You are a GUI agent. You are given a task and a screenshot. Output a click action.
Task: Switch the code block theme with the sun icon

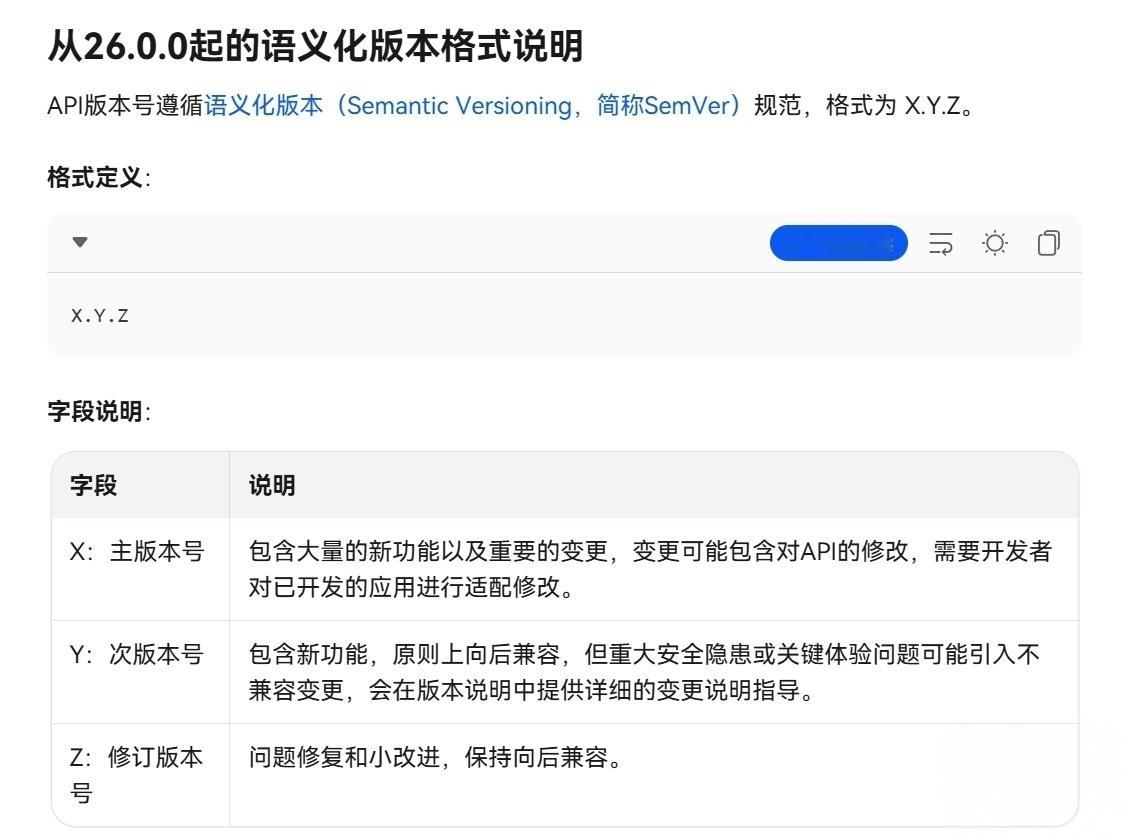(995, 243)
